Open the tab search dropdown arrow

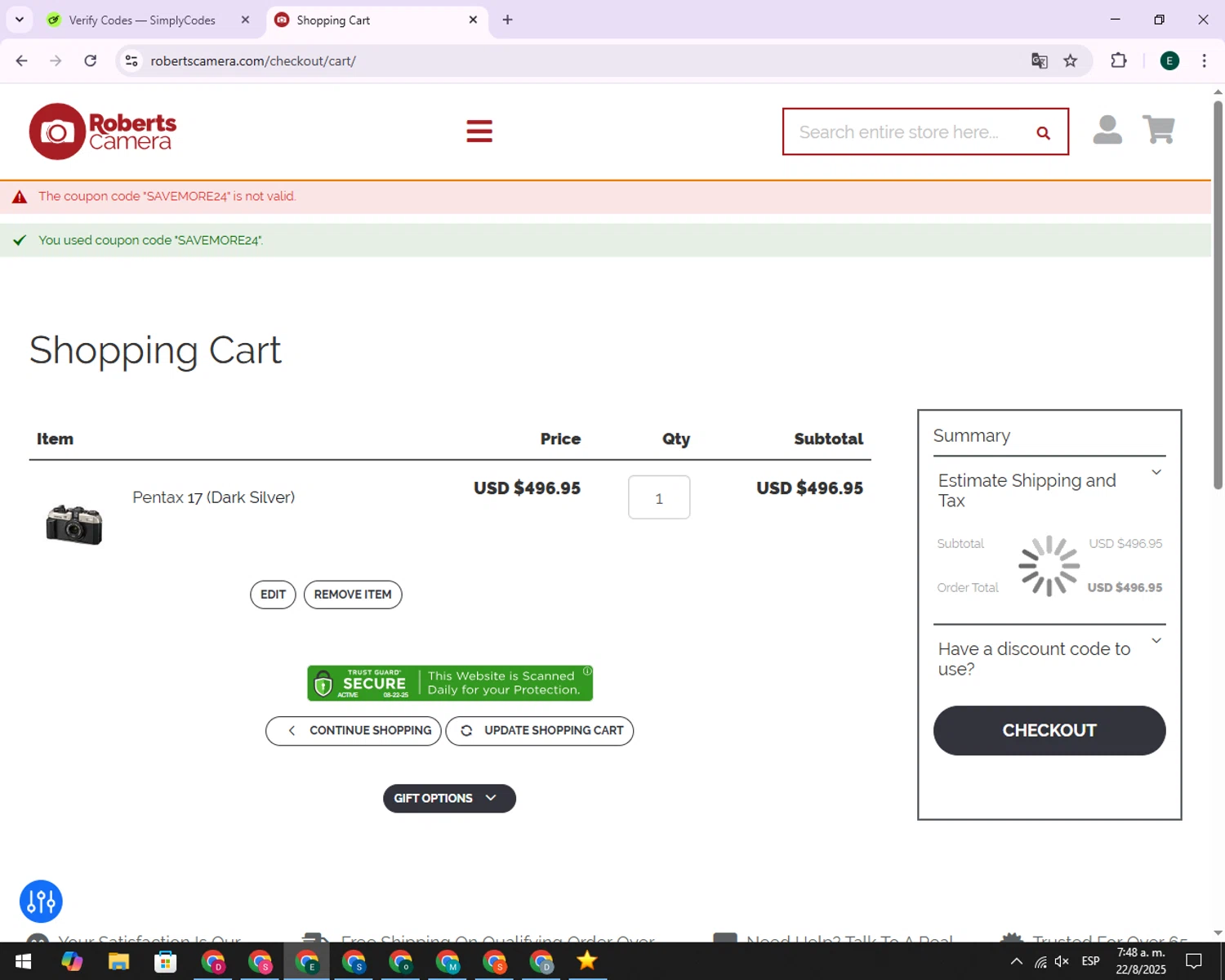tap(20, 20)
